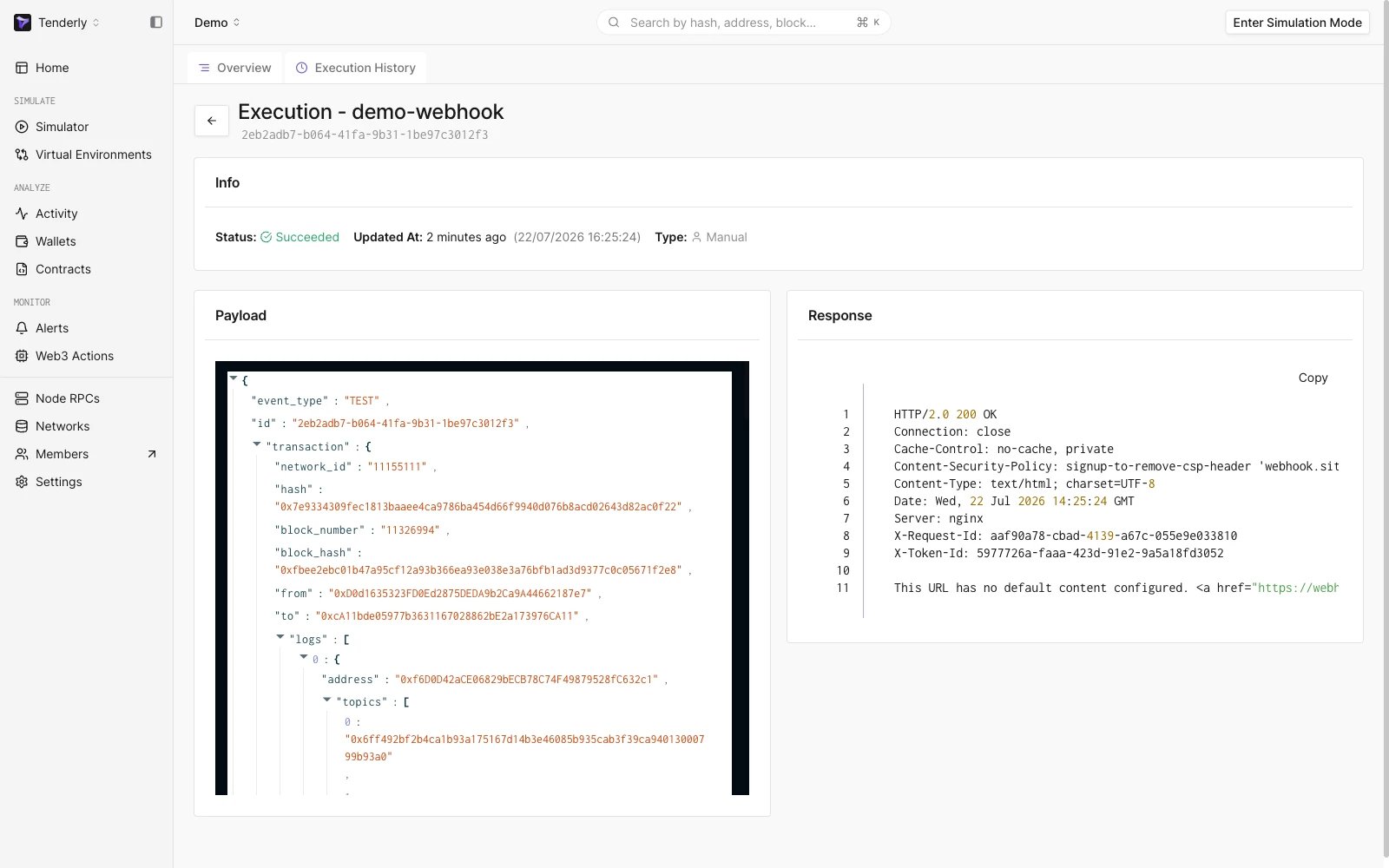Click the "event_type" TEST value
The width and height of the screenshot is (1389, 868).
coord(362,401)
